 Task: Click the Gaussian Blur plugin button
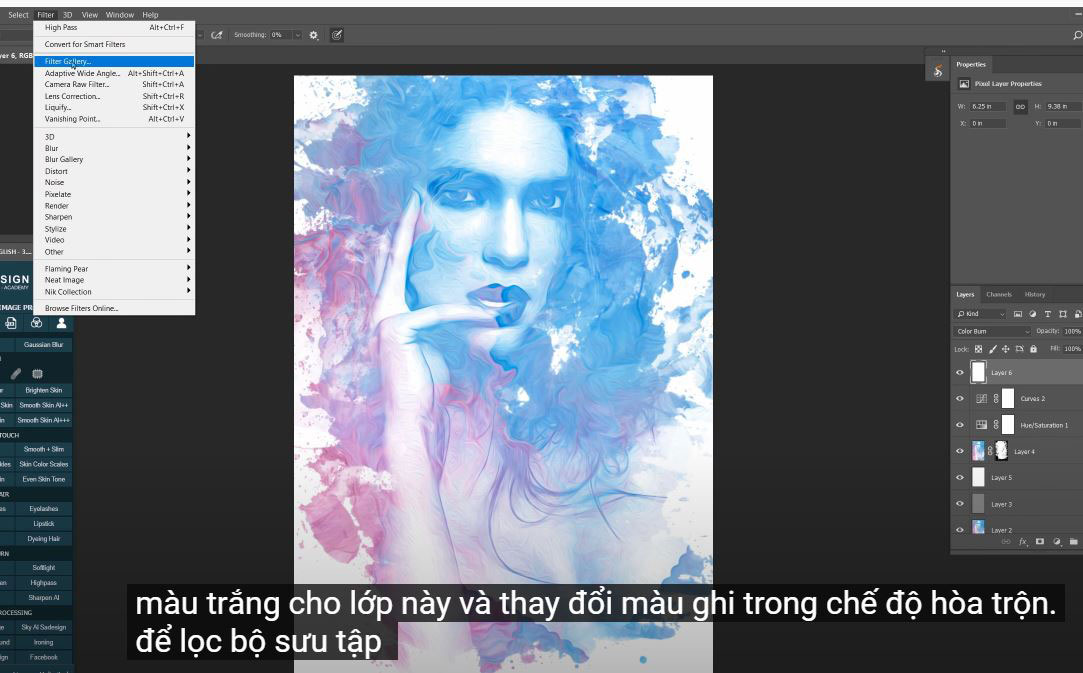tap(44, 345)
